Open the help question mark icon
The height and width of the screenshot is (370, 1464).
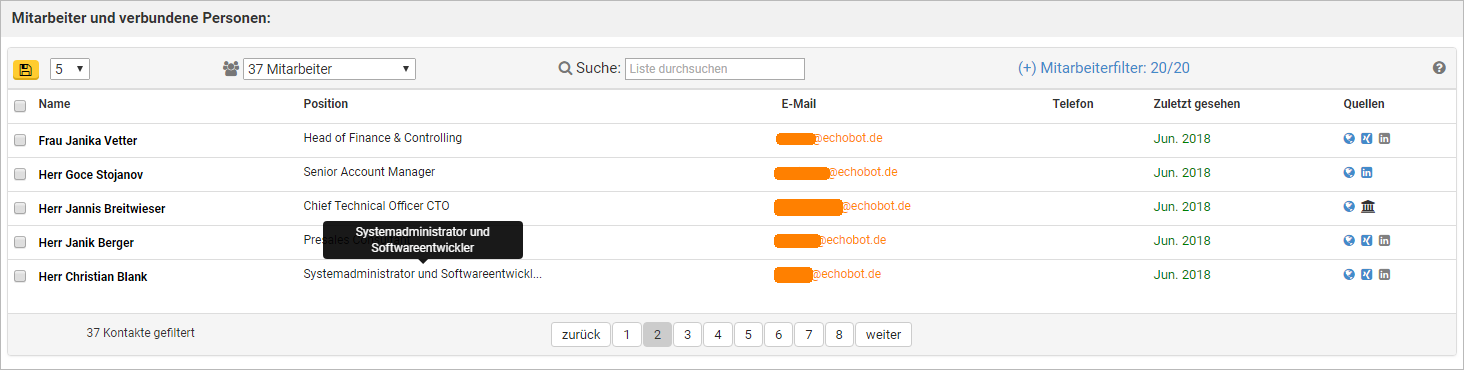(1439, 68)
